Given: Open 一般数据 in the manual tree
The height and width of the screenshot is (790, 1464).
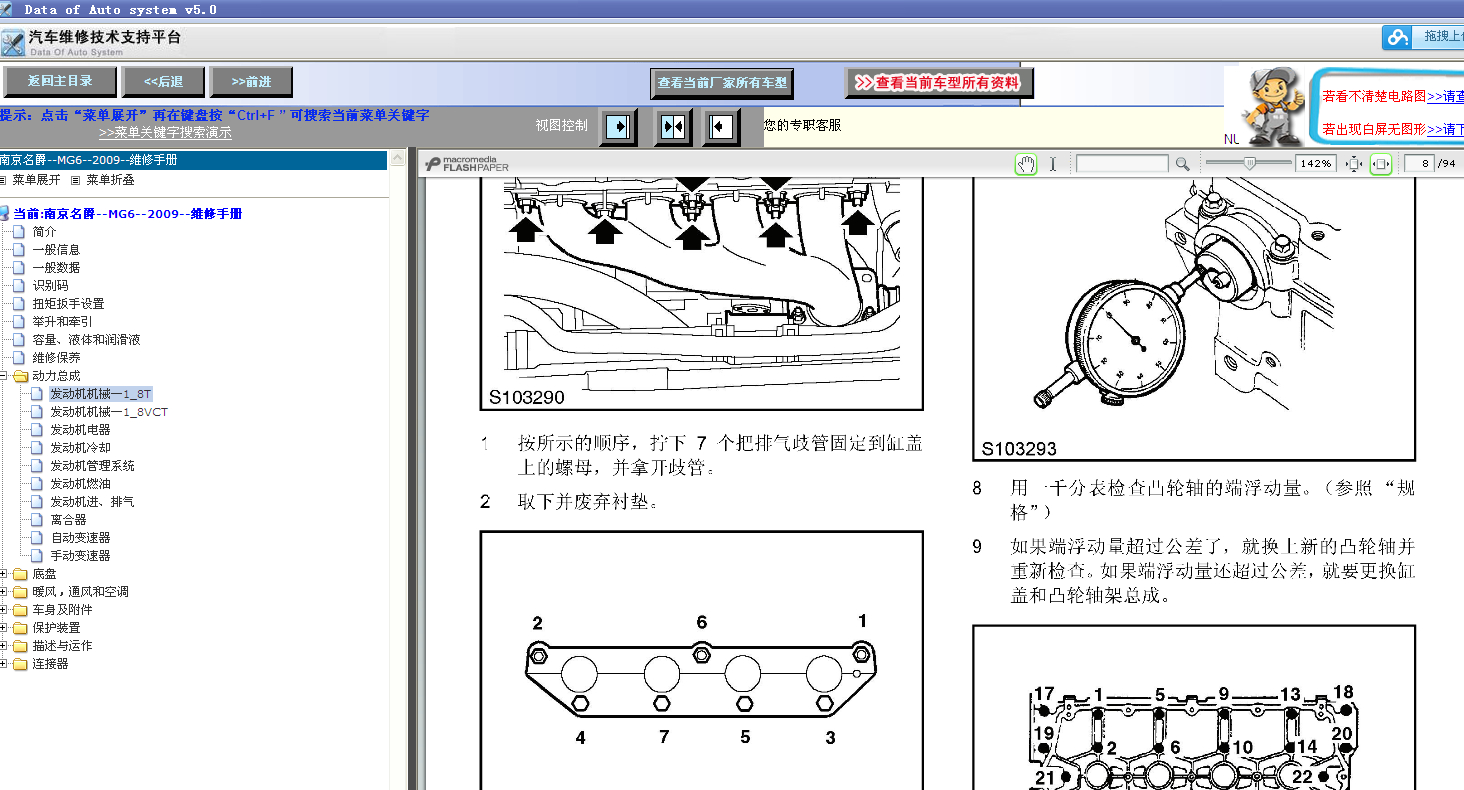Looking at the screenshot, I should click(x=56, y=268).
